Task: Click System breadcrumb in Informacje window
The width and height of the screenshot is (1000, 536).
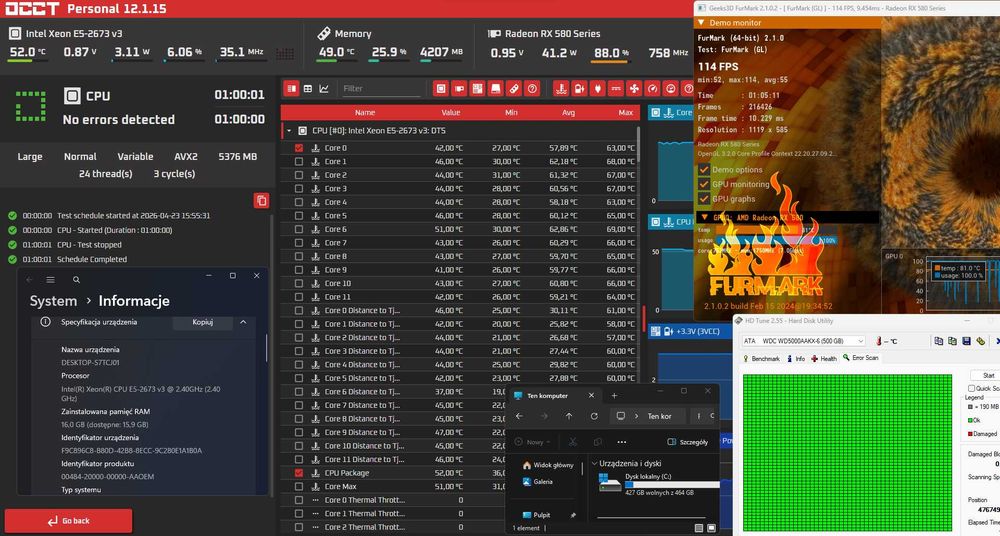Action: (x=53, y=301)
